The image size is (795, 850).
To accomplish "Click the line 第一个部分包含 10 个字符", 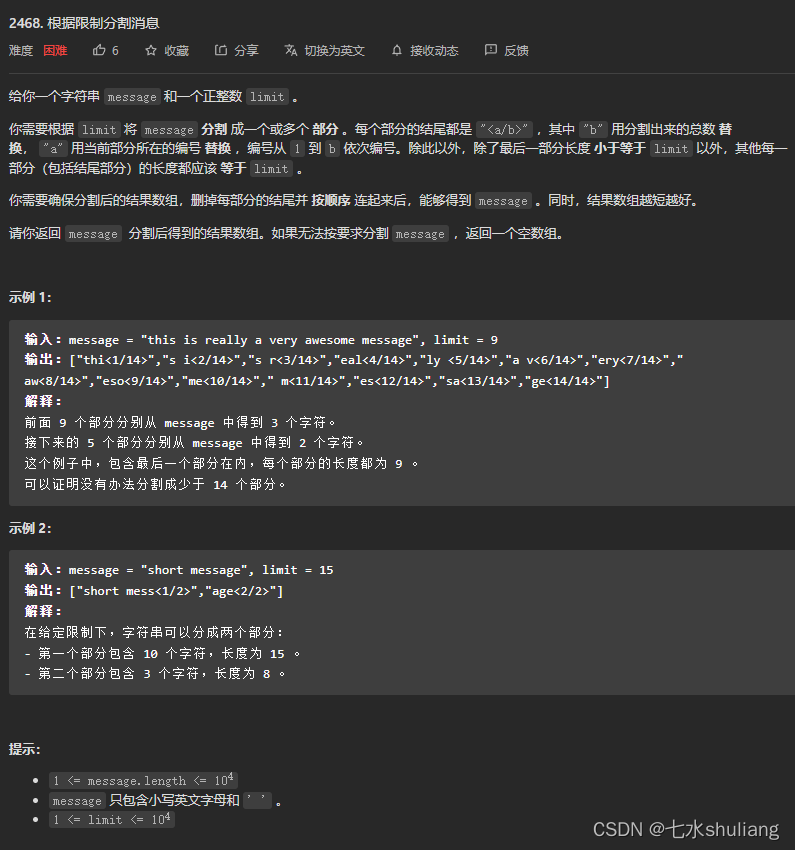I will tap(163, 654).
